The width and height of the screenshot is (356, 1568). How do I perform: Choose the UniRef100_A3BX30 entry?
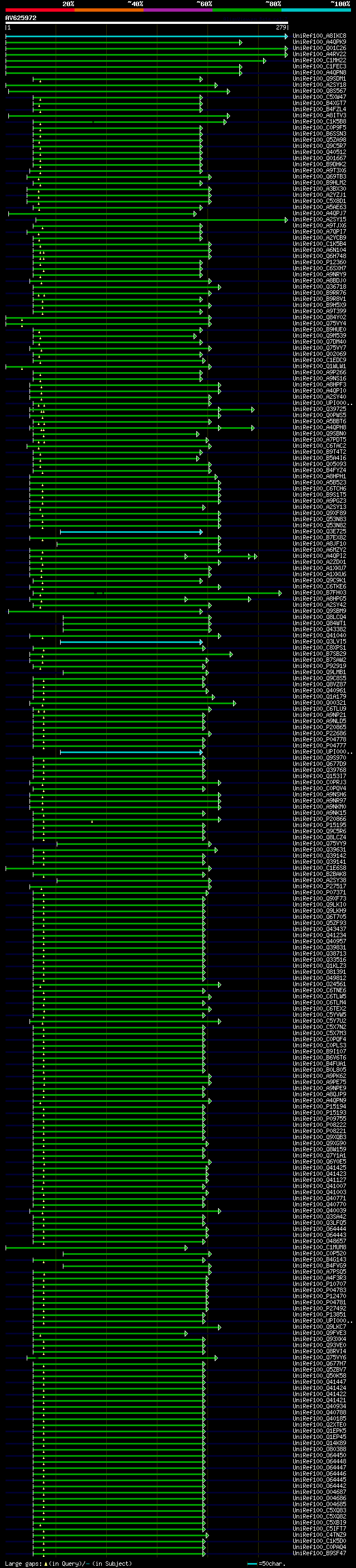click(x=319, y=189)
